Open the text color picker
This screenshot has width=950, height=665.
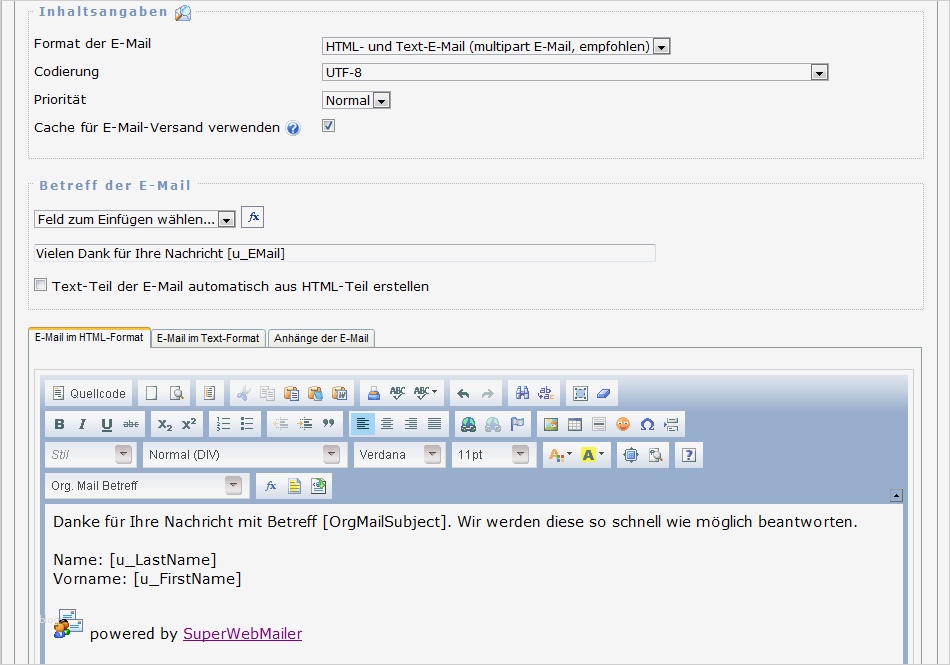[x=560, y=455]
